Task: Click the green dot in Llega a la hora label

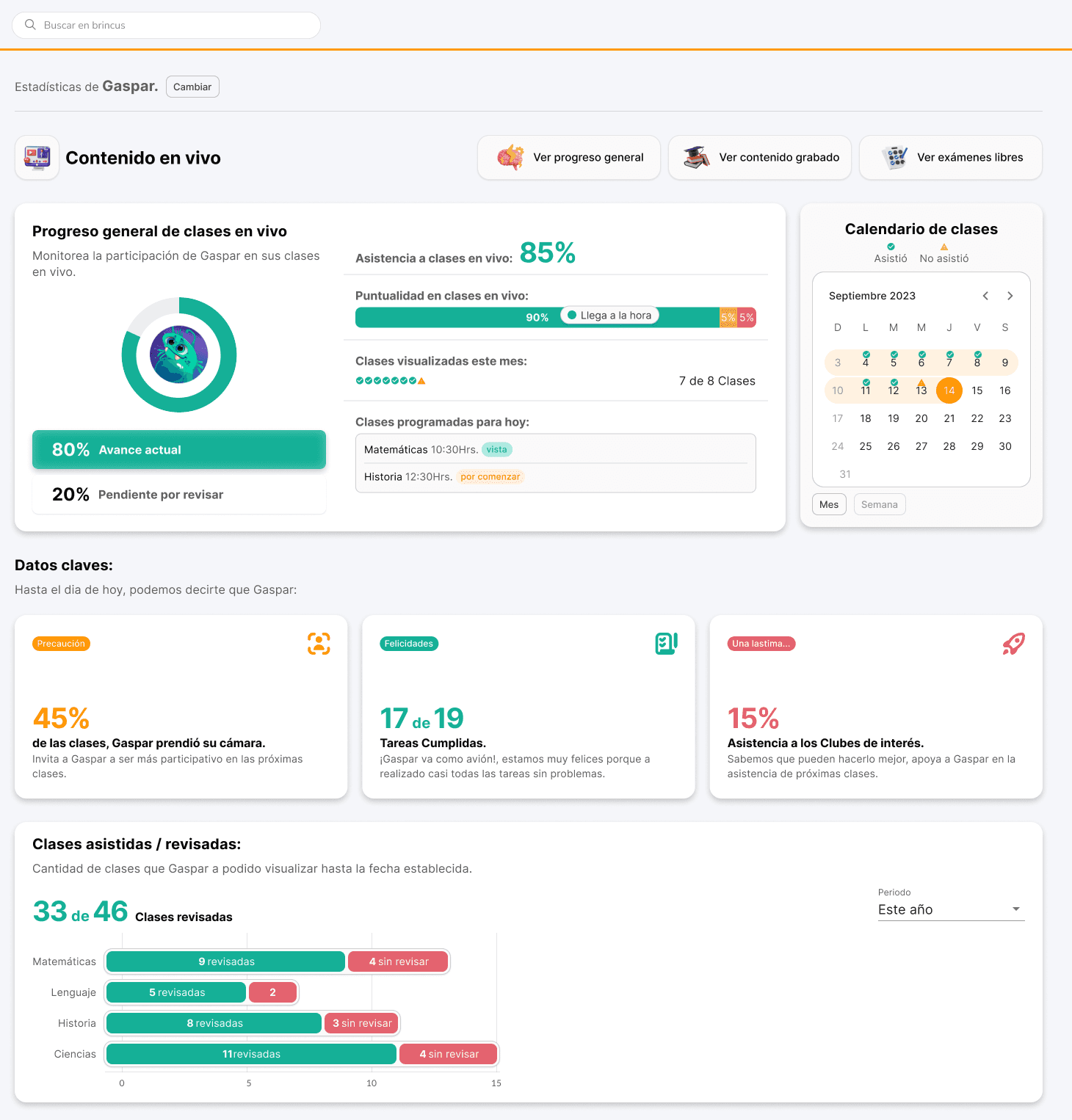Action: click(572, 315)
